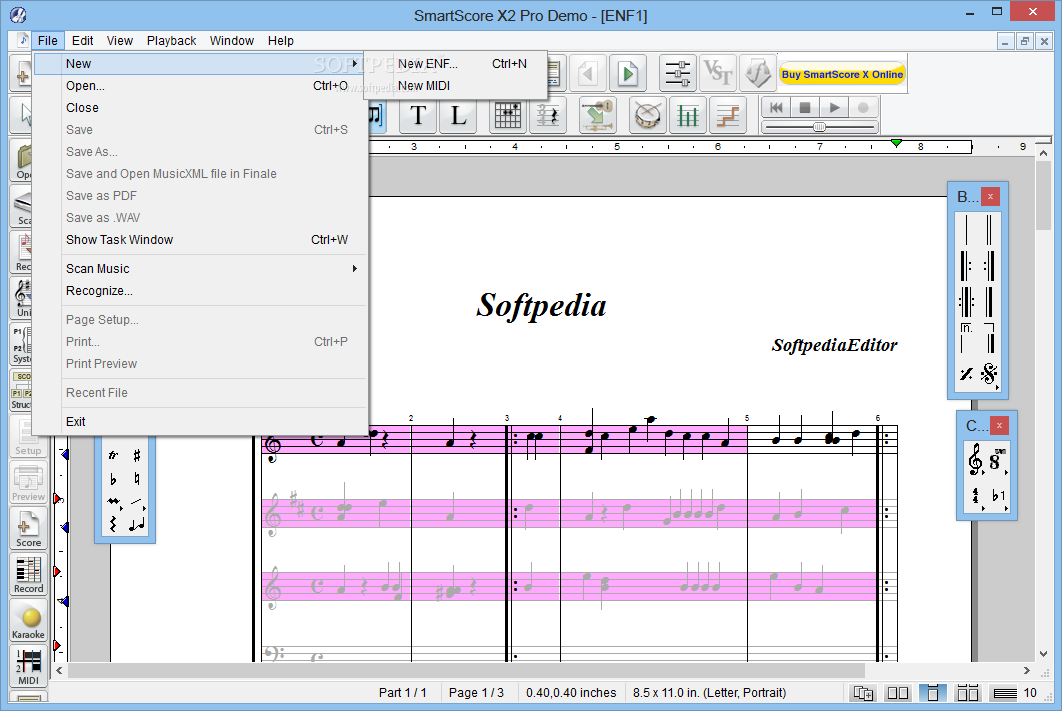The width and height of the screenshot is (1062, 711).
Task: Select the trill symbol in palette
Action: pyautogui.click(x=113, y=456)
